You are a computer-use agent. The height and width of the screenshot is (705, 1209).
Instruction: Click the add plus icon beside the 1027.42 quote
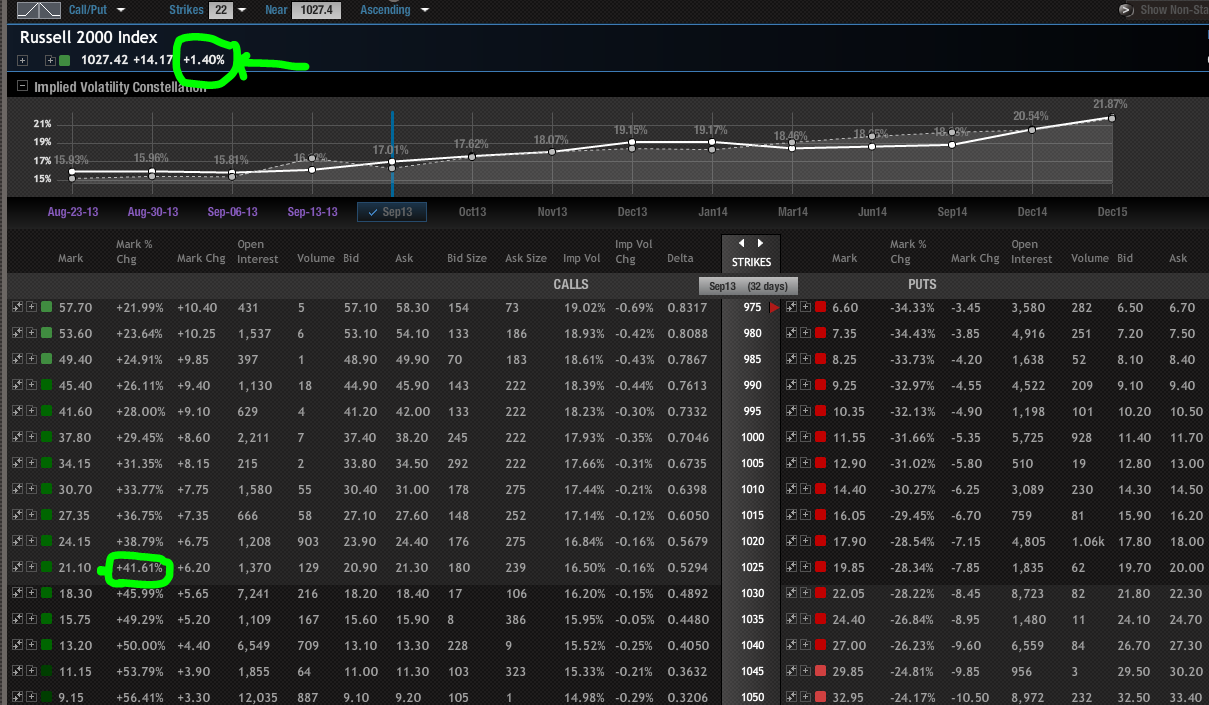coord(51,60)
